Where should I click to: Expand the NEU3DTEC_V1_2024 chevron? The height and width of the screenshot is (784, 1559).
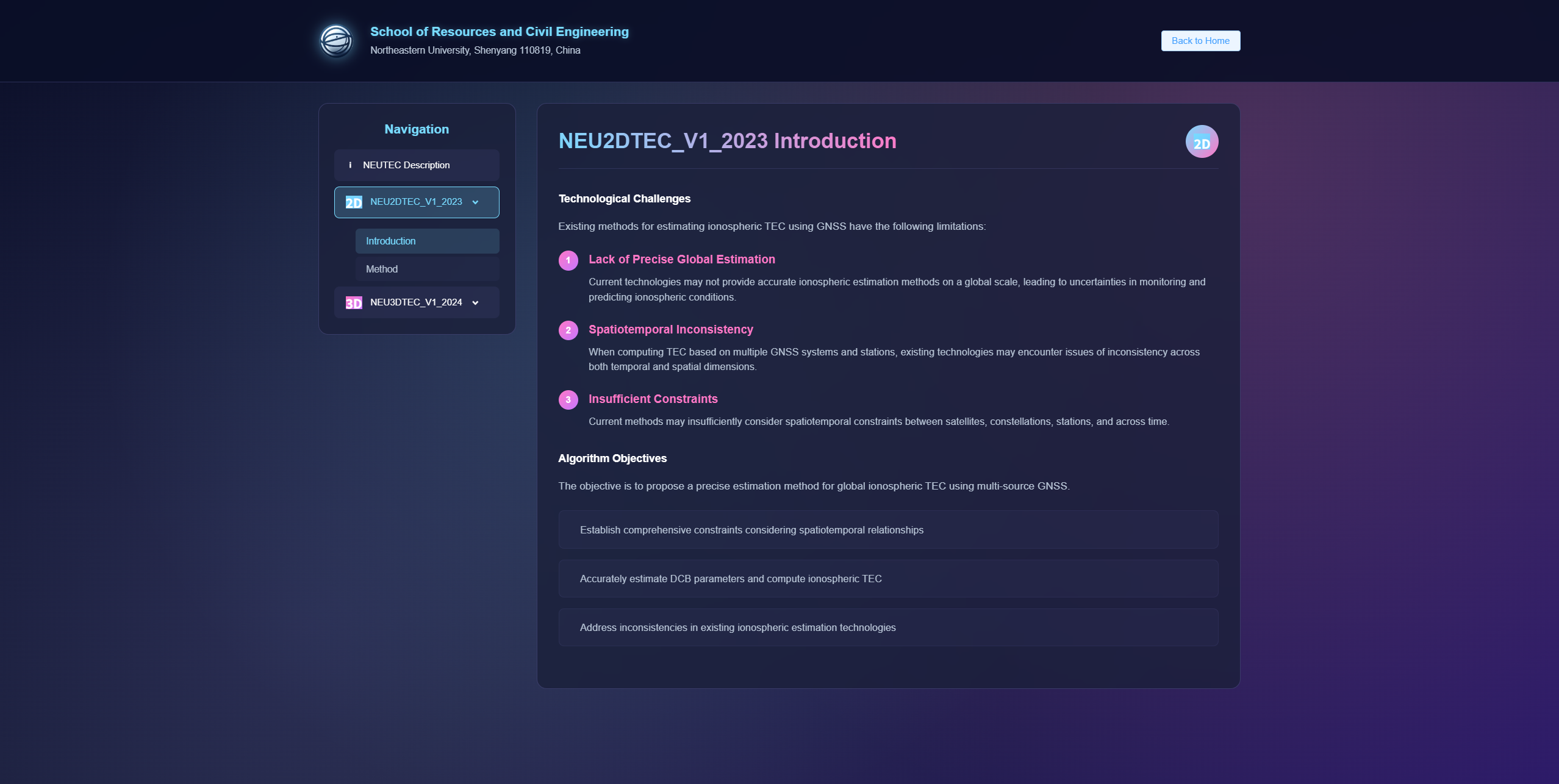(x=475, y=303)
